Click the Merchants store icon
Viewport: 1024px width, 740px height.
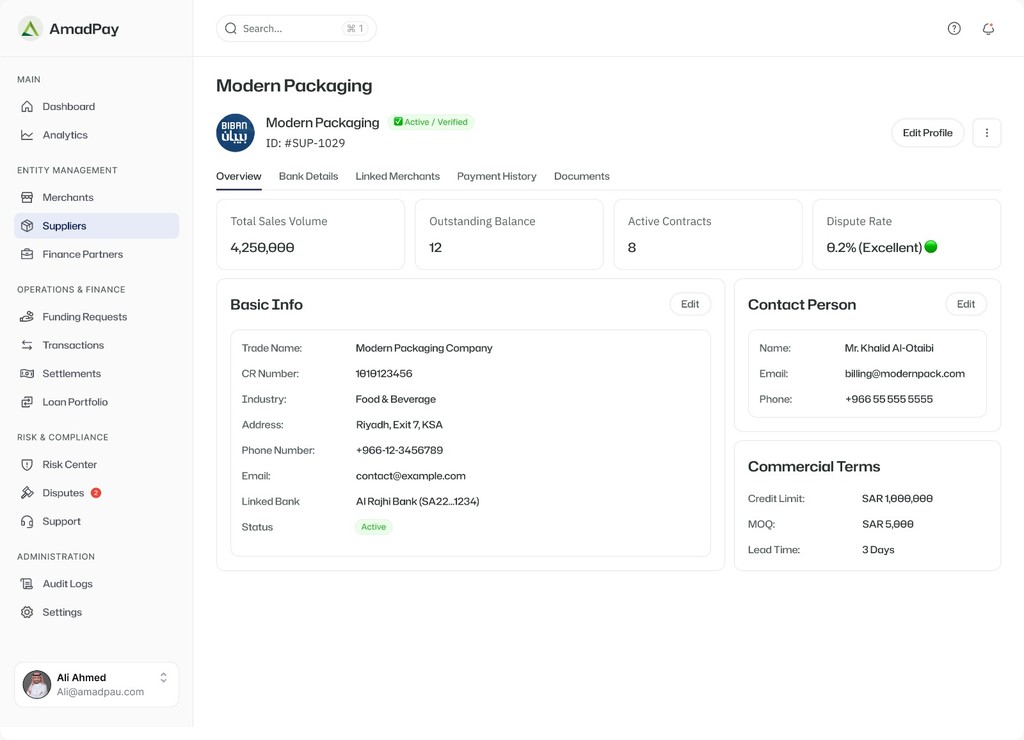[x=27, y=198]
